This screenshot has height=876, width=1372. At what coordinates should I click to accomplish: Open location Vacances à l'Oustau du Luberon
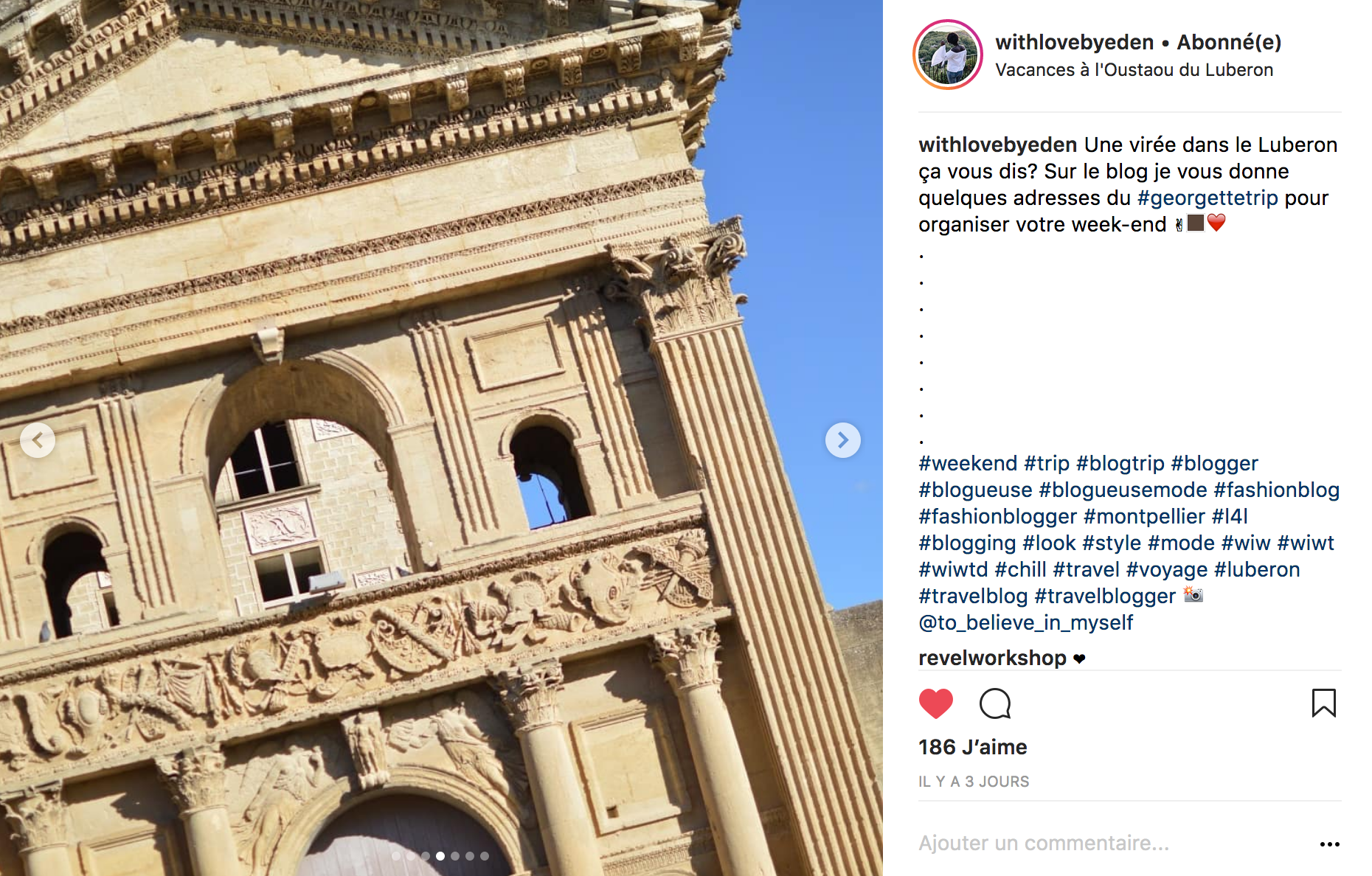click(x=1134, y=70)
